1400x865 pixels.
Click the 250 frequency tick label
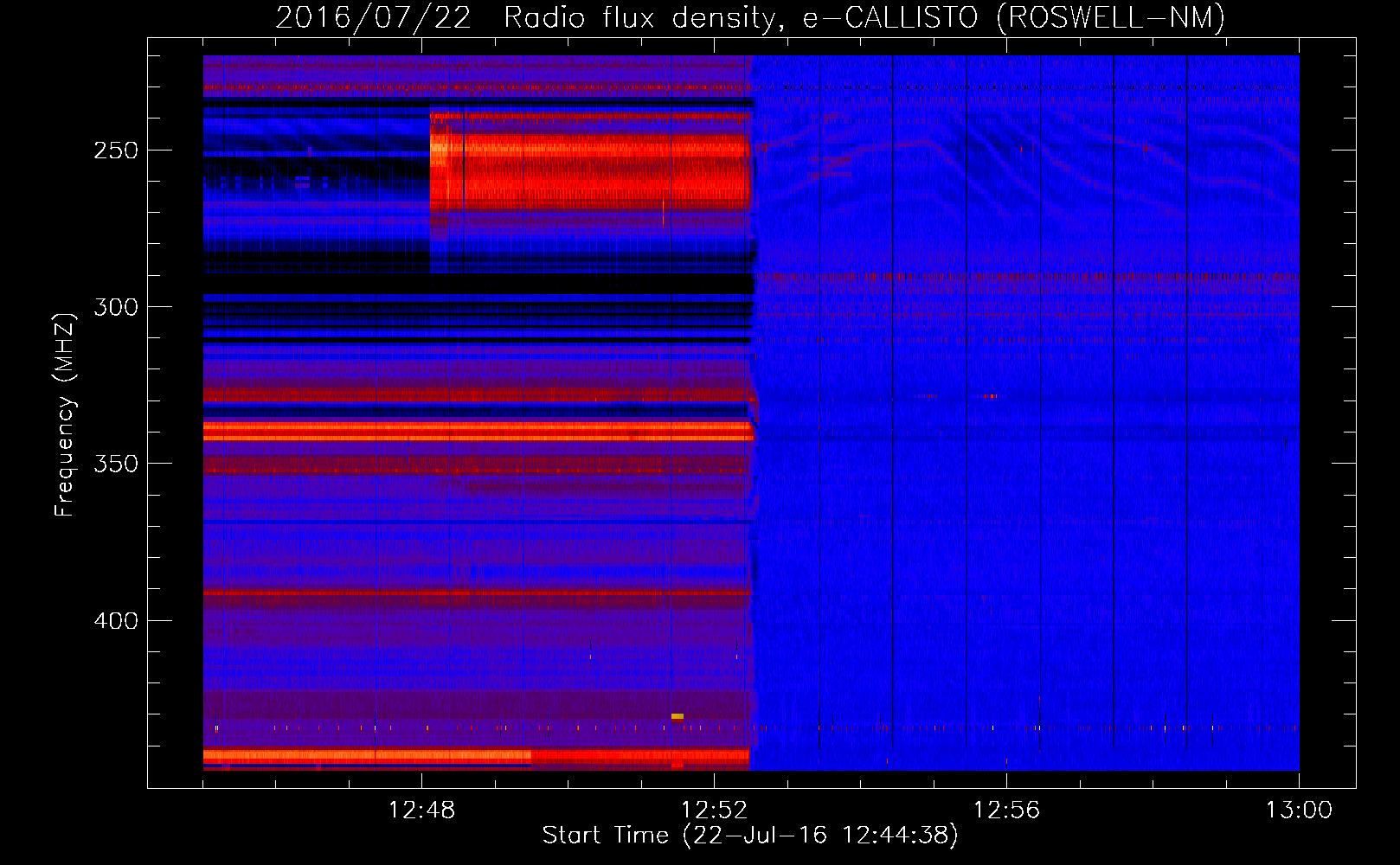tap(116, 151)
